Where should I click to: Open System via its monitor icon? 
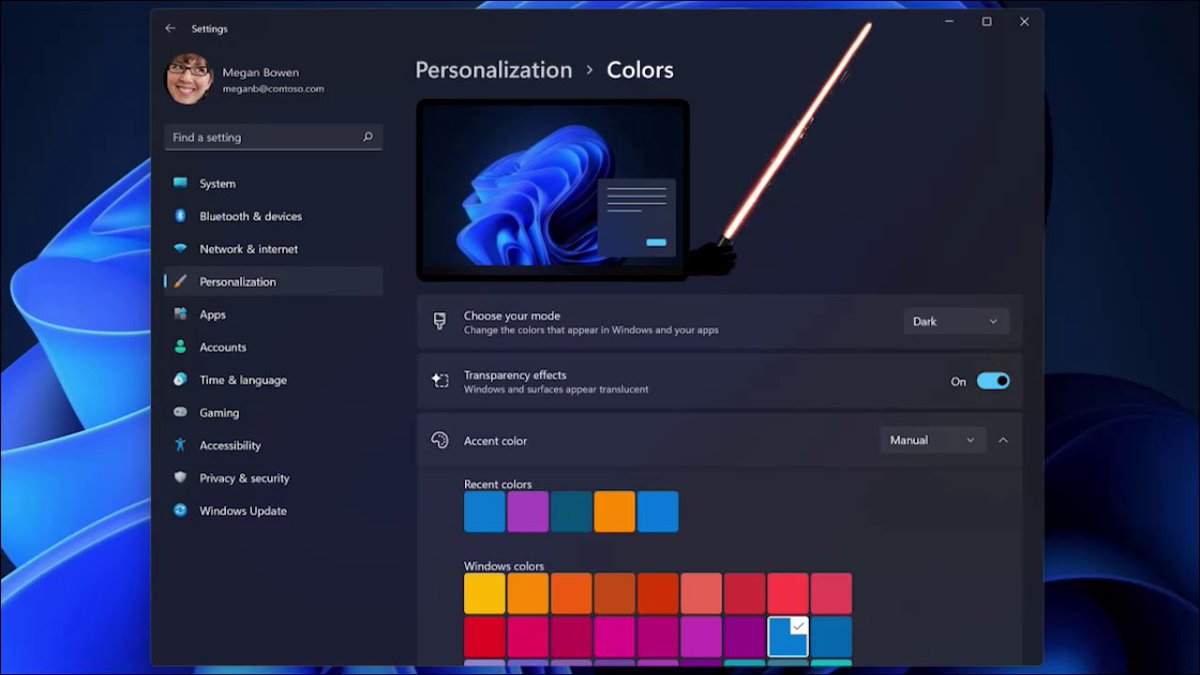180,183
